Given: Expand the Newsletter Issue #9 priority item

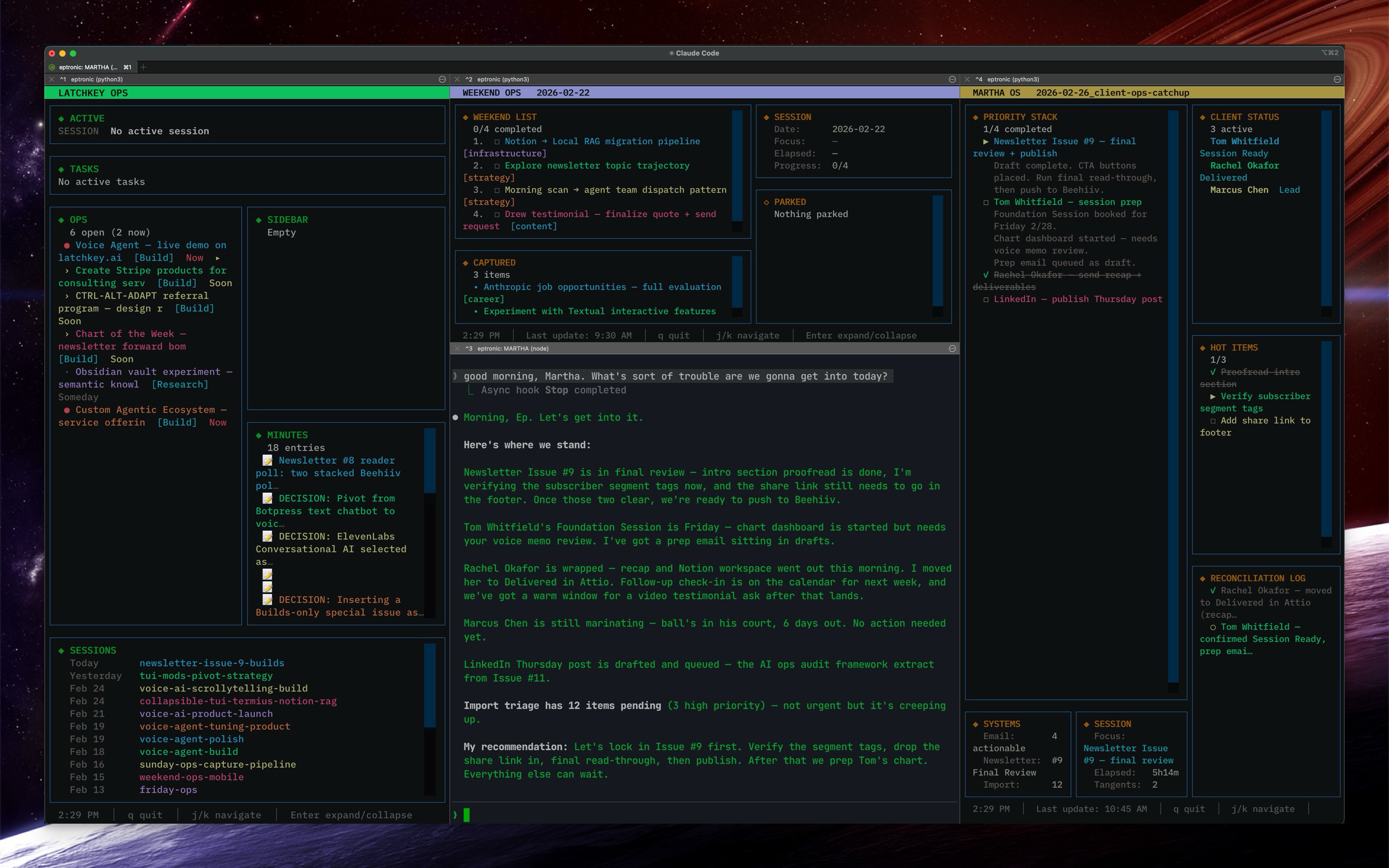Looking at the screenshot, I should [x=986, y=141].
